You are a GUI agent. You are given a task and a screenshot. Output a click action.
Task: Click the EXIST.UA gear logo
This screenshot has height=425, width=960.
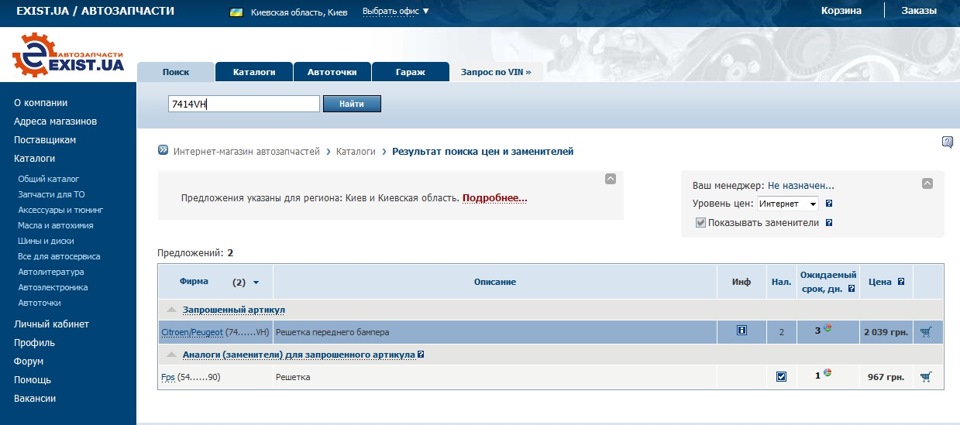68,55
